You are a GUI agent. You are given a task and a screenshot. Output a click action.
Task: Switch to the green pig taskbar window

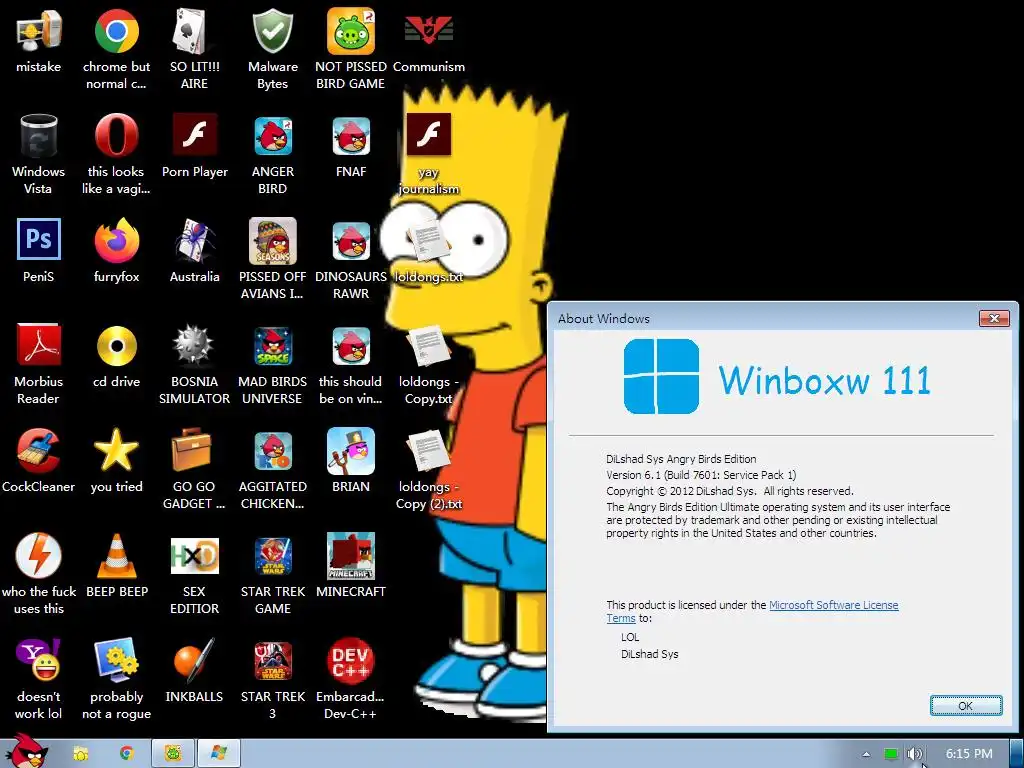point(172,754)
